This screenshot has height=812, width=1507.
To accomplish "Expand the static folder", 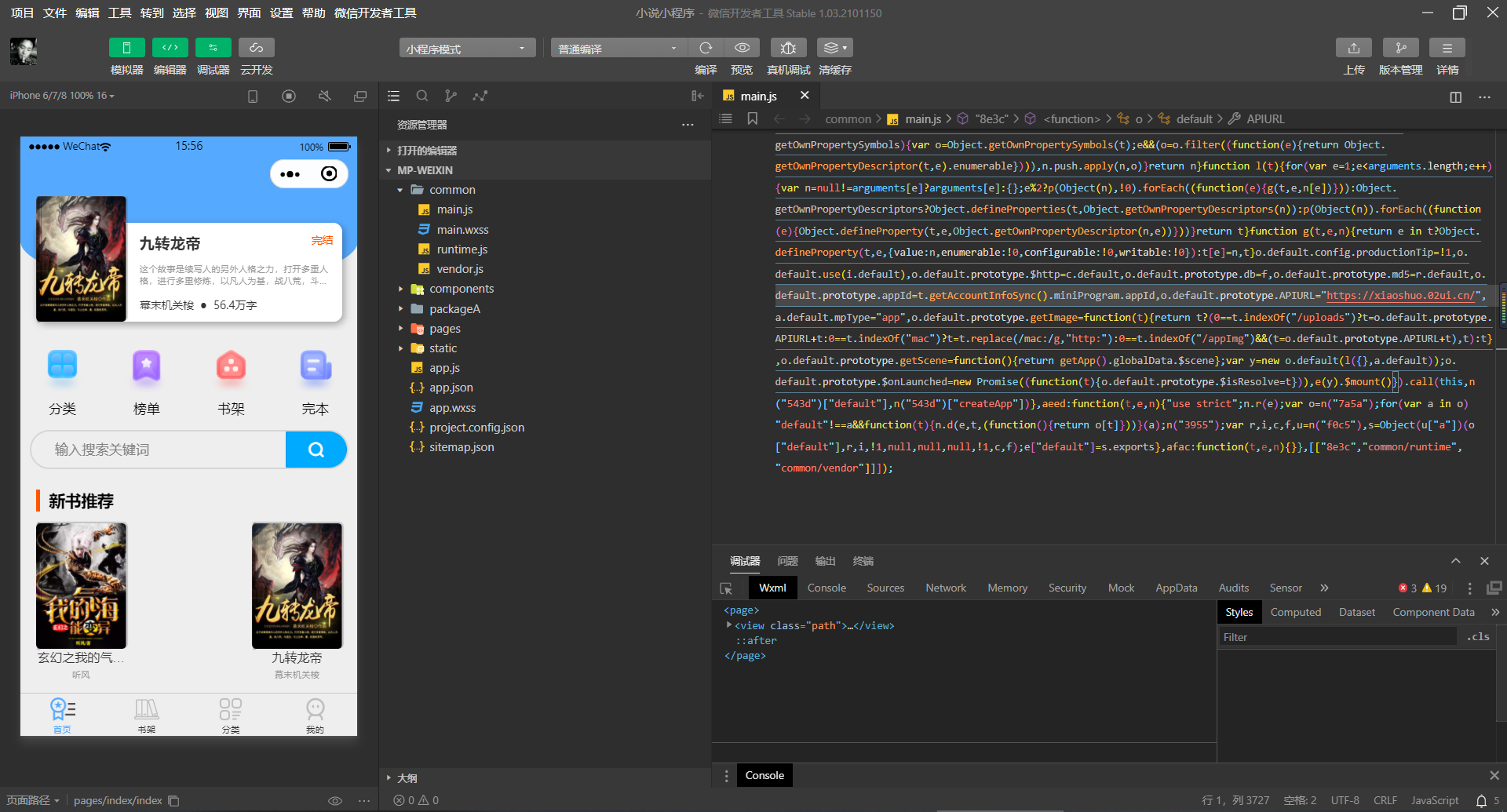I will pyautogui.click(x=545, y=348).
